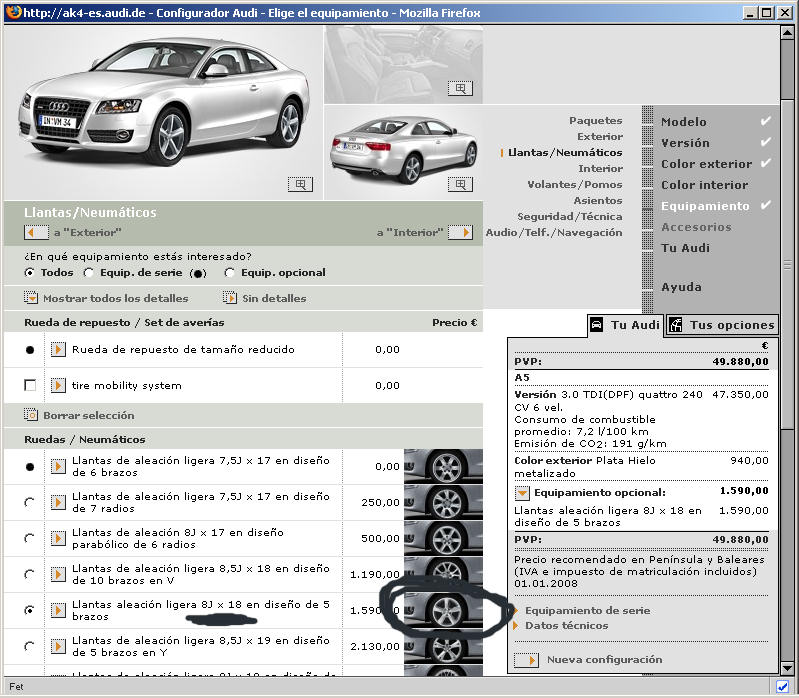
Task: Go to the Modelo step
Action: pyautogui.click(x=684, y=122)
